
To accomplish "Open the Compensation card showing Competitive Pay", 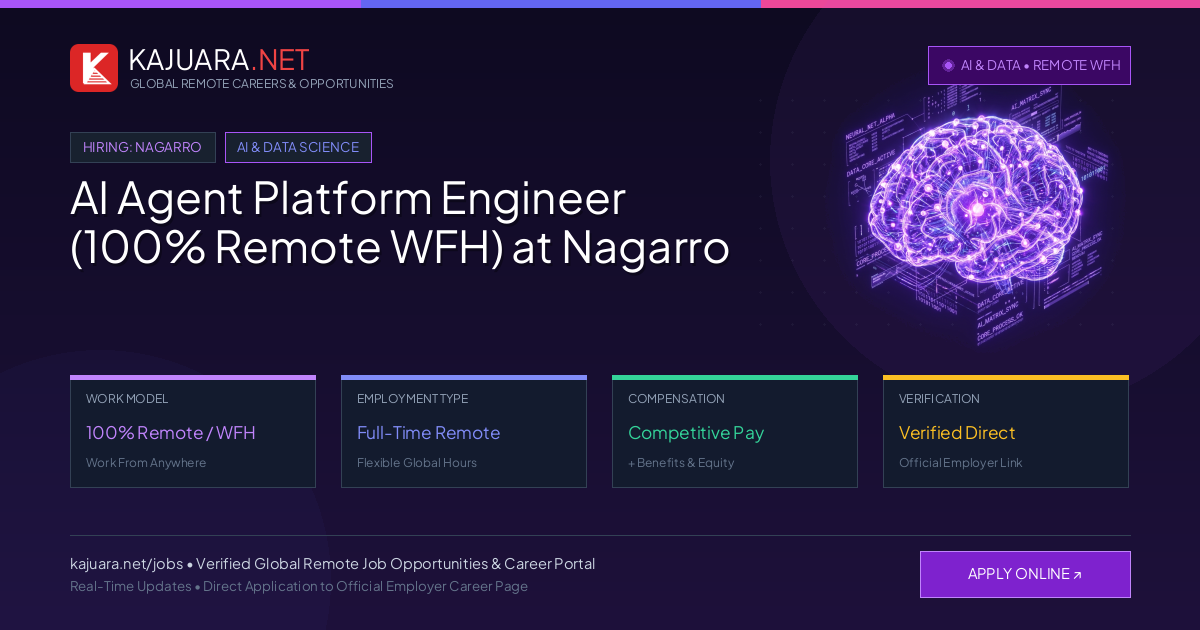I will click(x=735, y=431).
